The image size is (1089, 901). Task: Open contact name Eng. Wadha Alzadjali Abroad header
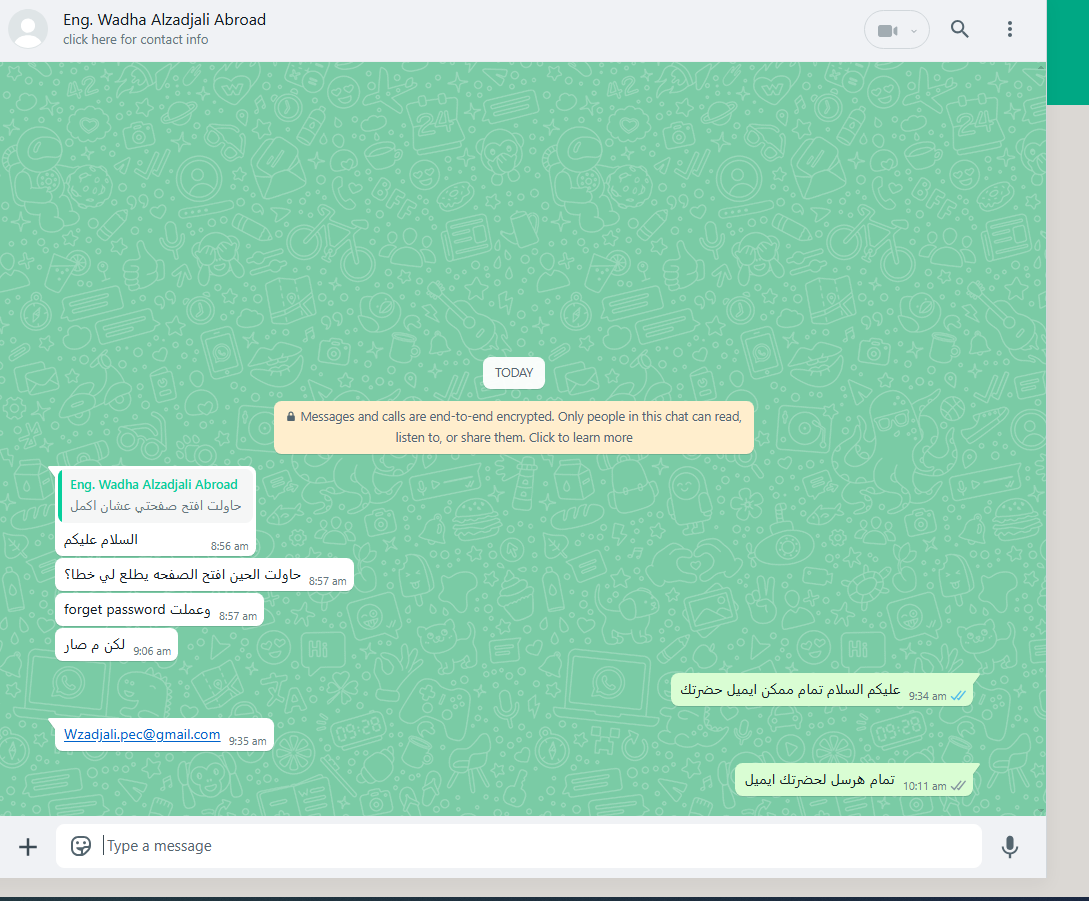tap(164, 19)
